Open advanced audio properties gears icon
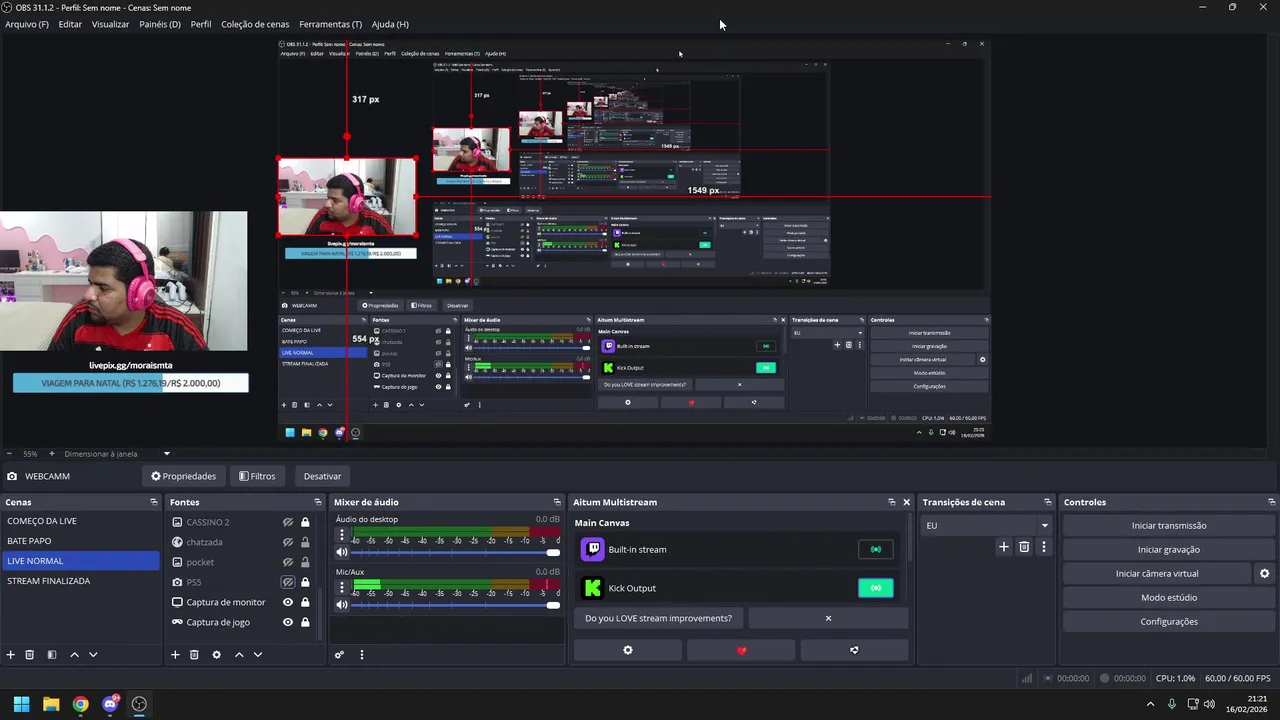 (x=340, y=655)
